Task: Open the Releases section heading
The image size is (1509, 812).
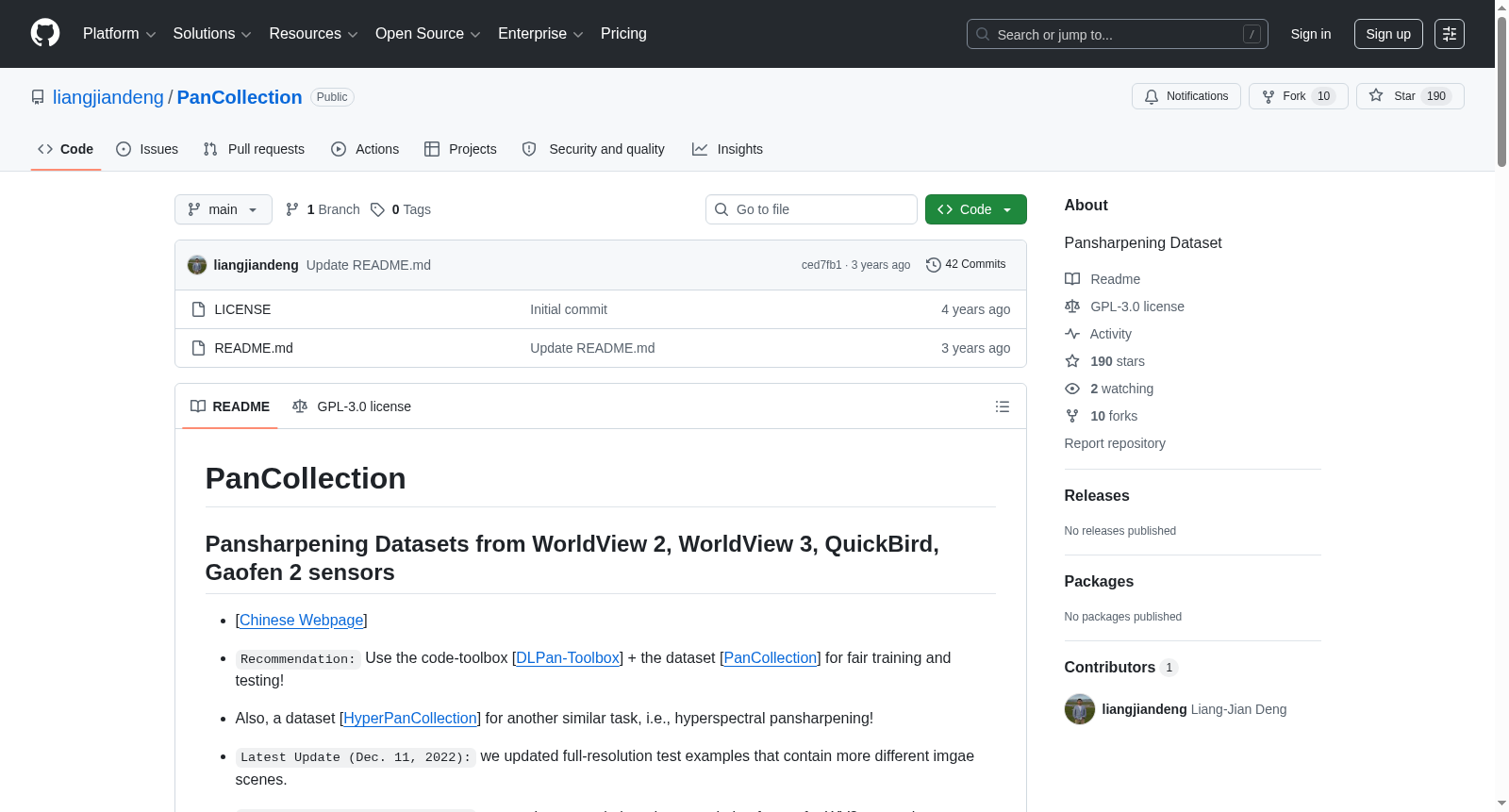Action: 1097,496
